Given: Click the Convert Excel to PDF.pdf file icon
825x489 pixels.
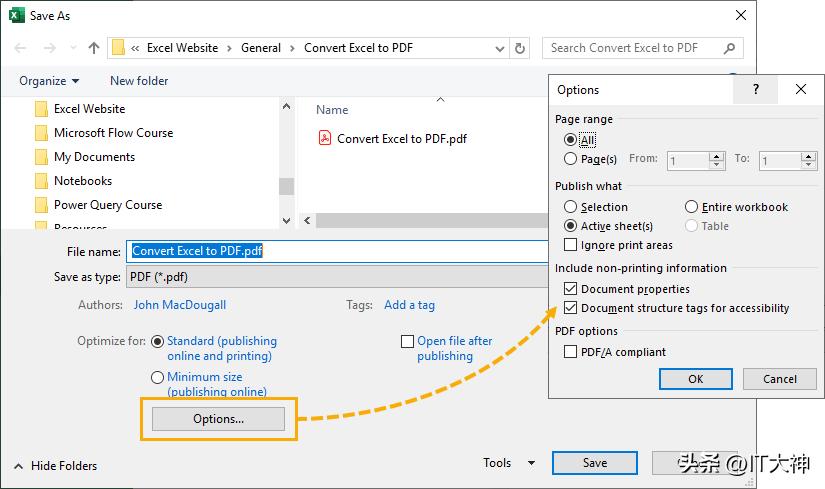Looking at the screenshot, I should (x=324, y=139).
